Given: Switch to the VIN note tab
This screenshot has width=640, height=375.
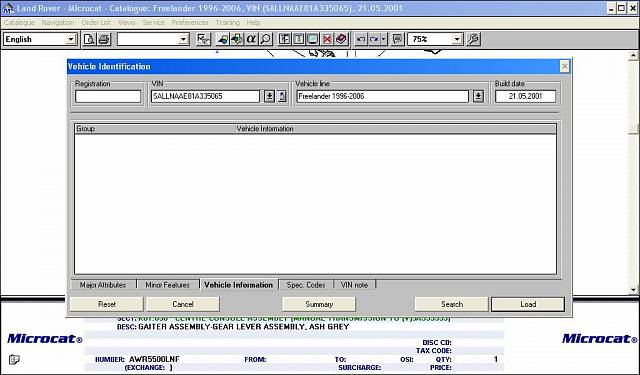Looking at the screenshot, I should (354, 285).
